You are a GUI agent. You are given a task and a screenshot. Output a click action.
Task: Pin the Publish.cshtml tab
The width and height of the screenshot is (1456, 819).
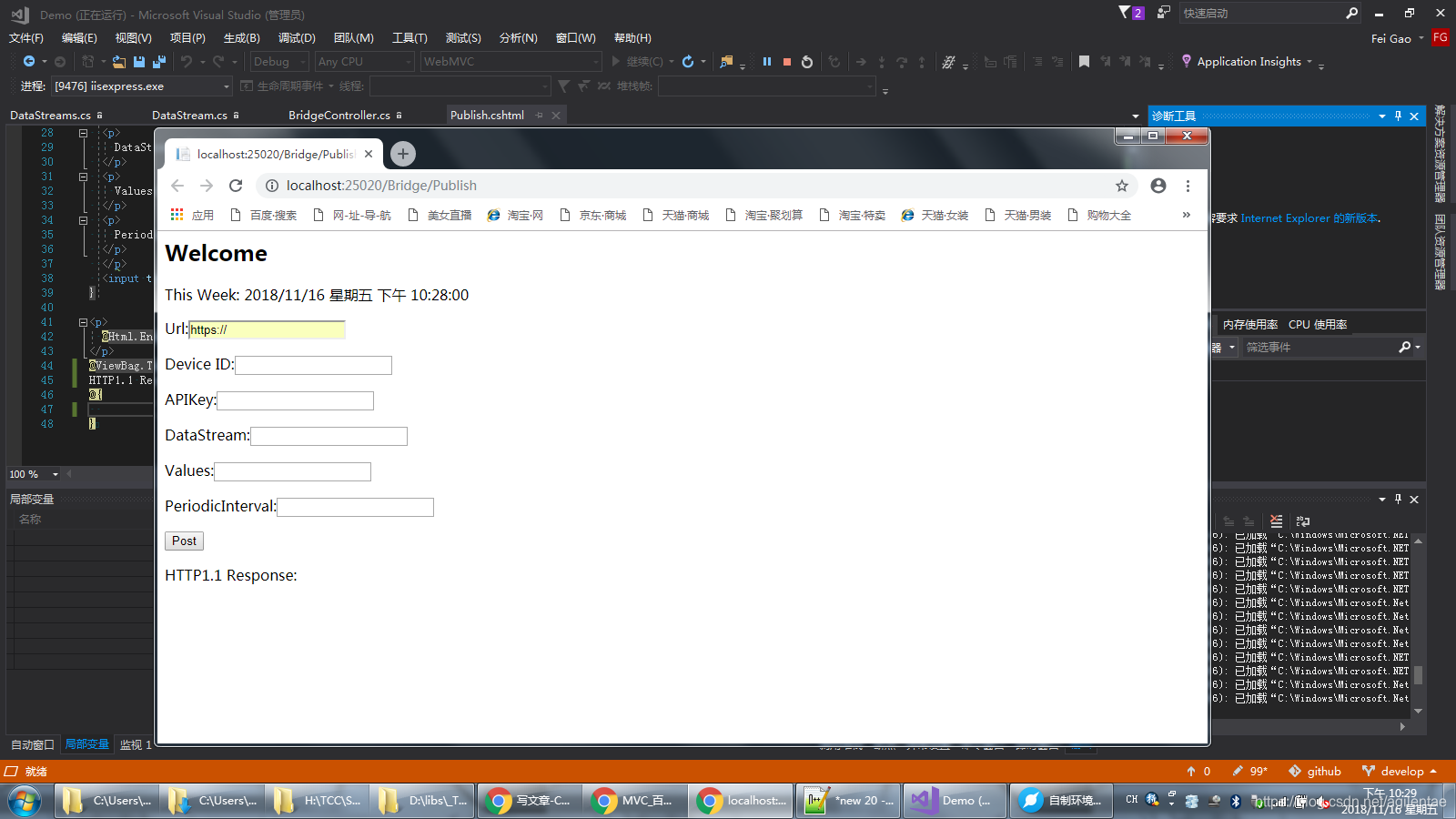[x=540, y=116]
